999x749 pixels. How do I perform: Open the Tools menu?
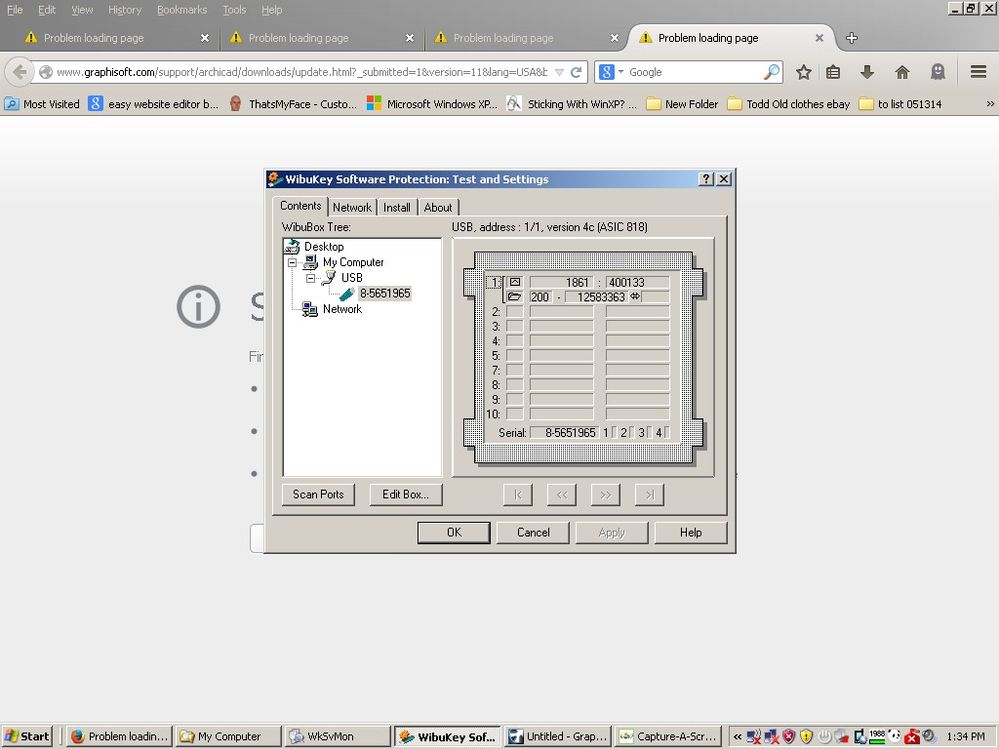click(x=234, y=10)
